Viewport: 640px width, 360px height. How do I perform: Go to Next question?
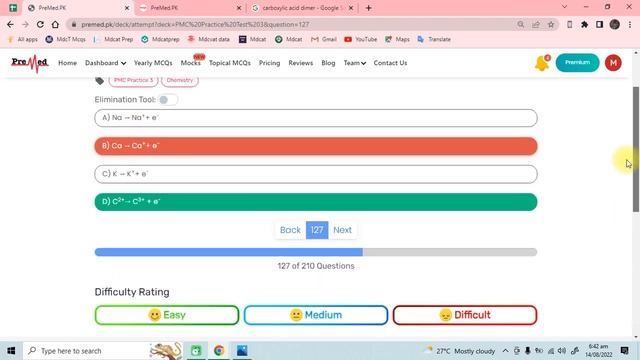342,230
